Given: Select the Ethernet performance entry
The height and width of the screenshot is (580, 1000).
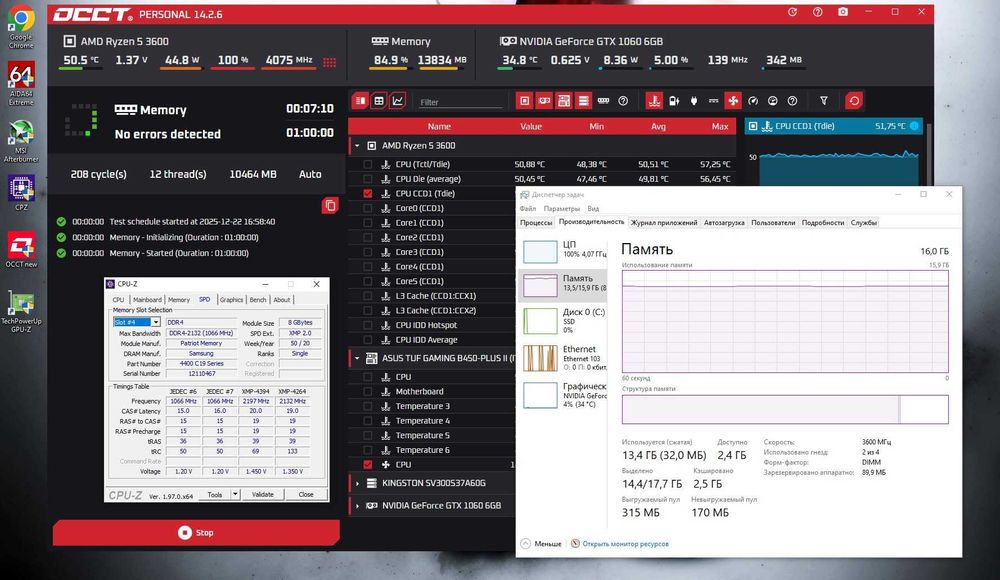Looking at the screenshot, I should click(564, 358).
